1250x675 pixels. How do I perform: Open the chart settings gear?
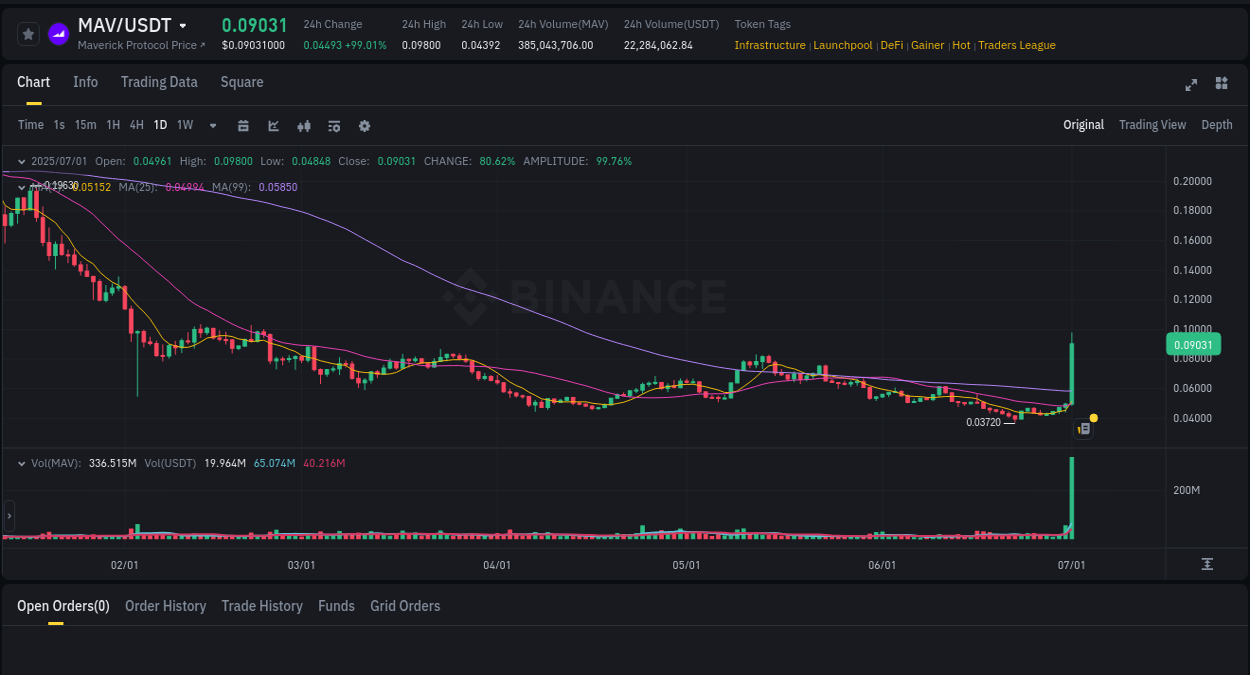point(363,125)
